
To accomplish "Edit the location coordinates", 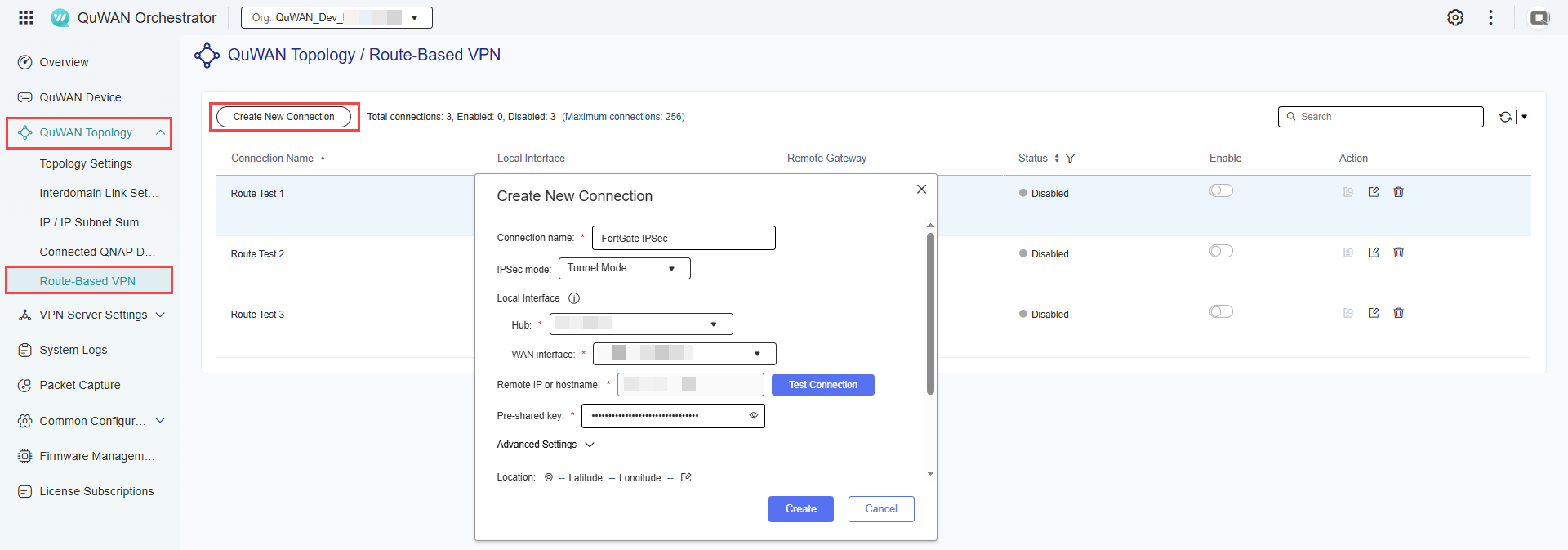I will [686, 477].
